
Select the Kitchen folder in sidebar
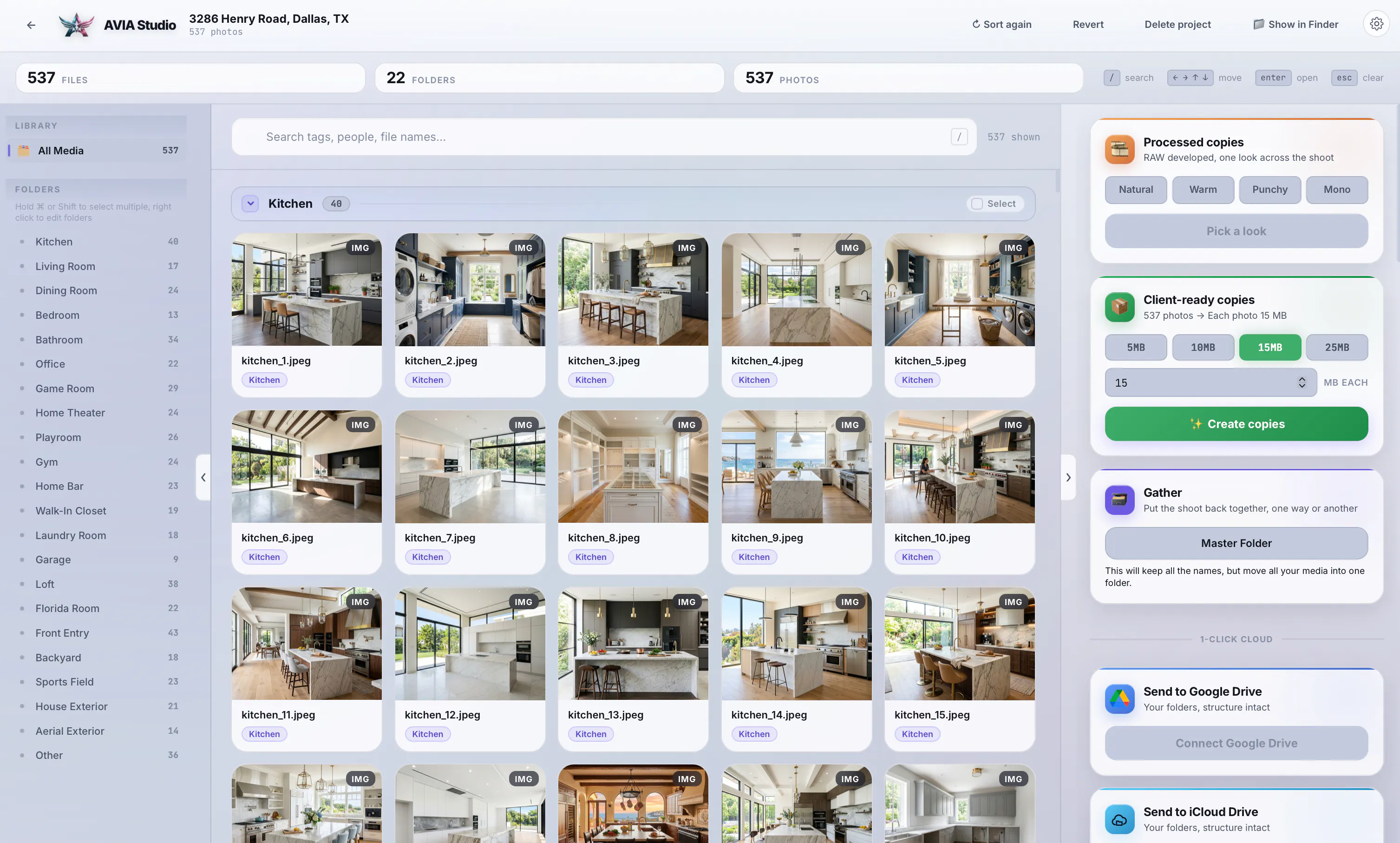tap(97, 242)
